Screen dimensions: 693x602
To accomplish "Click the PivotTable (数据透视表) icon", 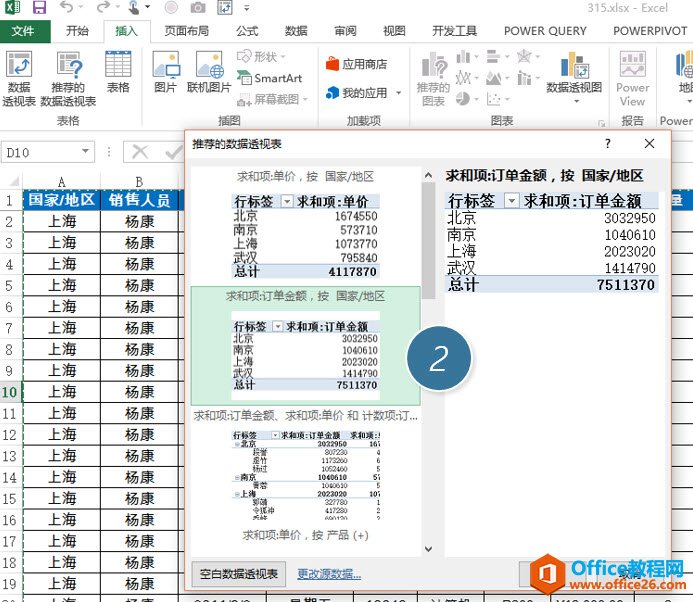I will (19, 79).
